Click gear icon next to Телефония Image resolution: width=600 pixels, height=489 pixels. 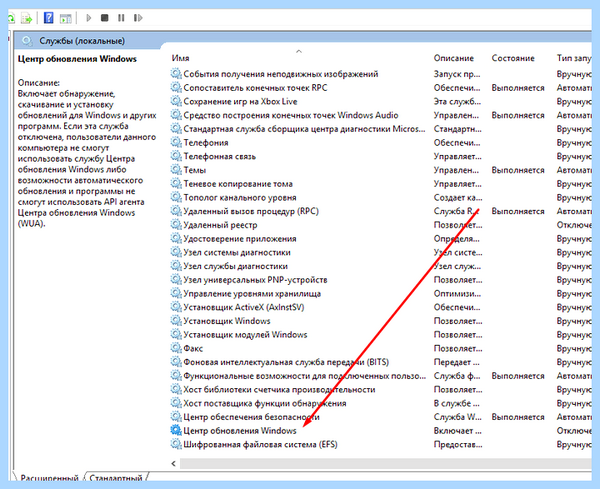click(x=176, y=142)
